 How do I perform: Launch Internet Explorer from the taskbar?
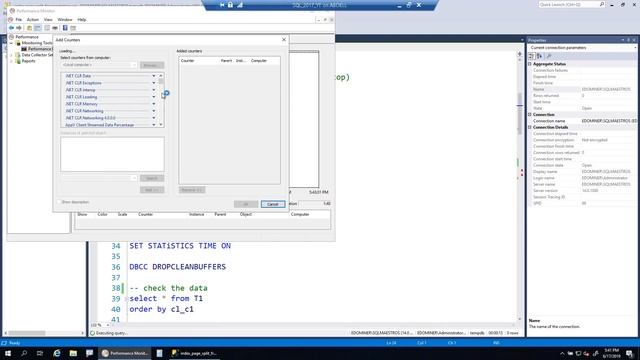[x=57, y=353]
